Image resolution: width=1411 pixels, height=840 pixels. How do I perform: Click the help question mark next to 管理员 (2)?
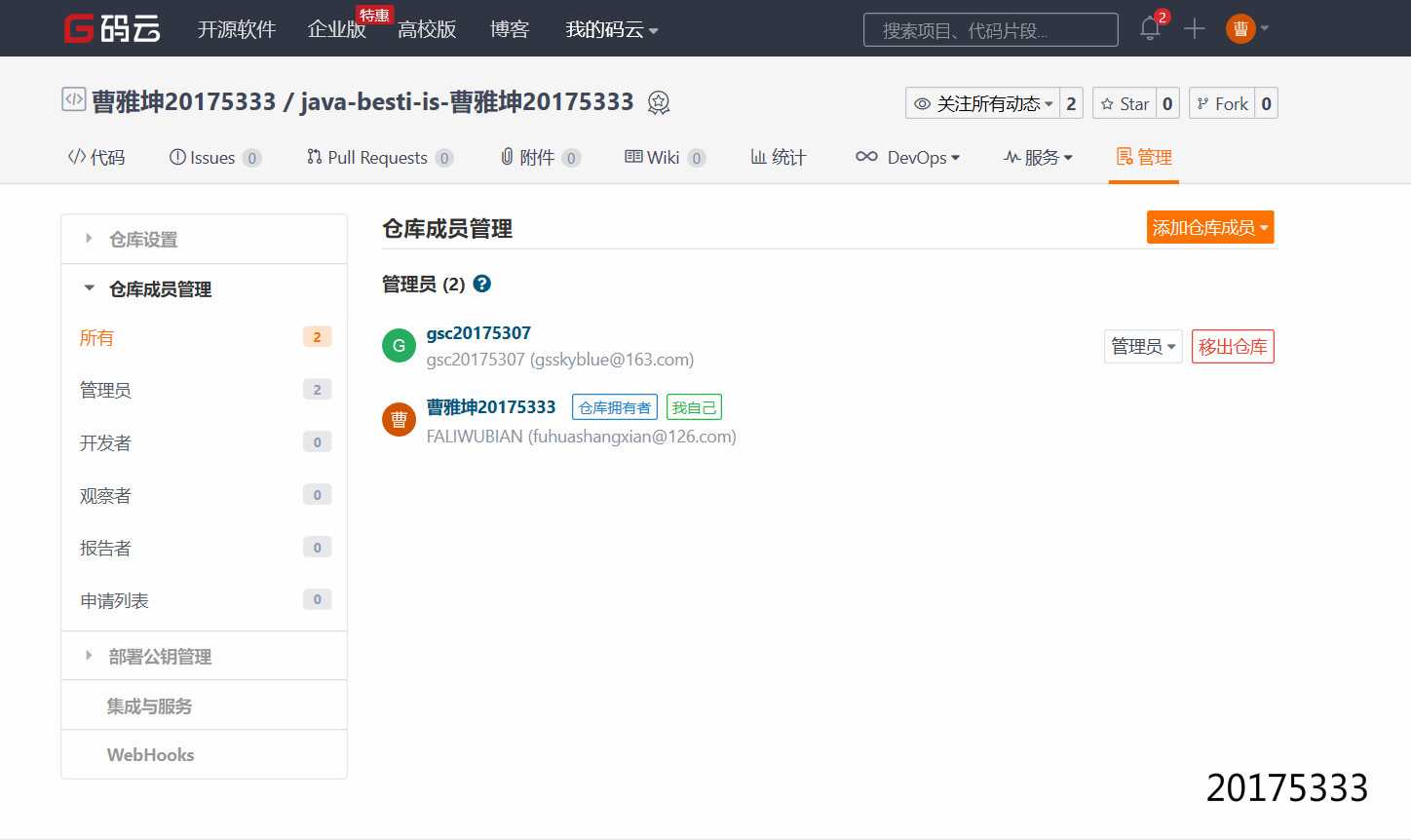(481, 284)
